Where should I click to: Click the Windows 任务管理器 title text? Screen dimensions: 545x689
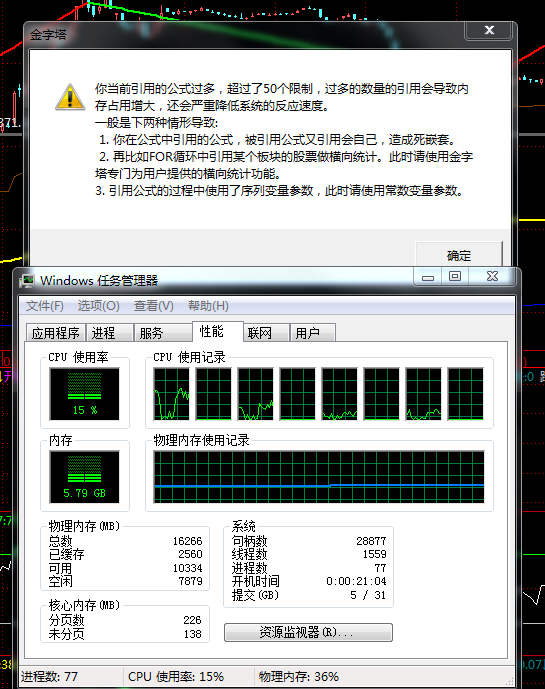click(x=99, y=281)
